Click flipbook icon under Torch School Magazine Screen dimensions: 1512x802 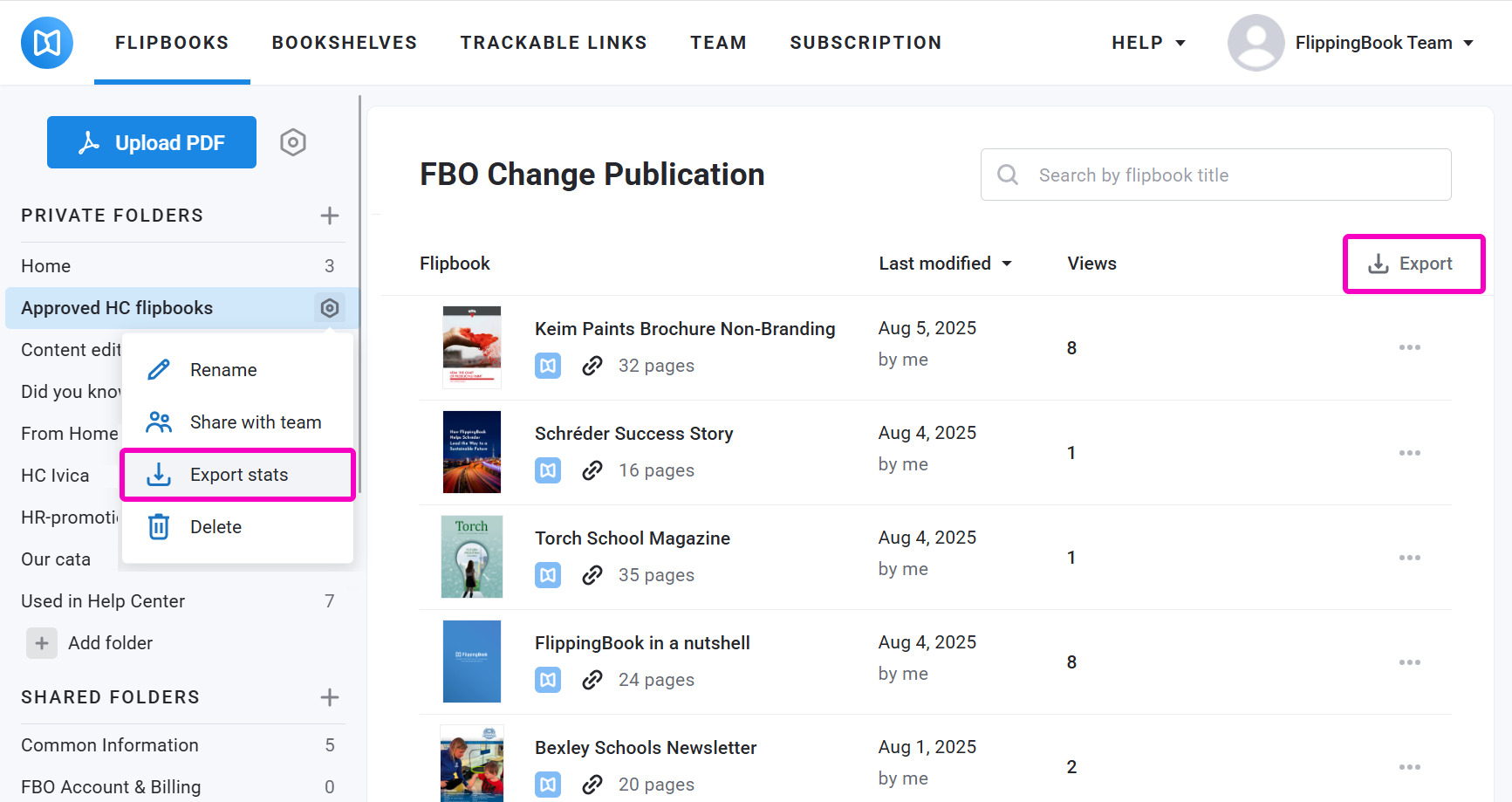[x=548, y=575]
